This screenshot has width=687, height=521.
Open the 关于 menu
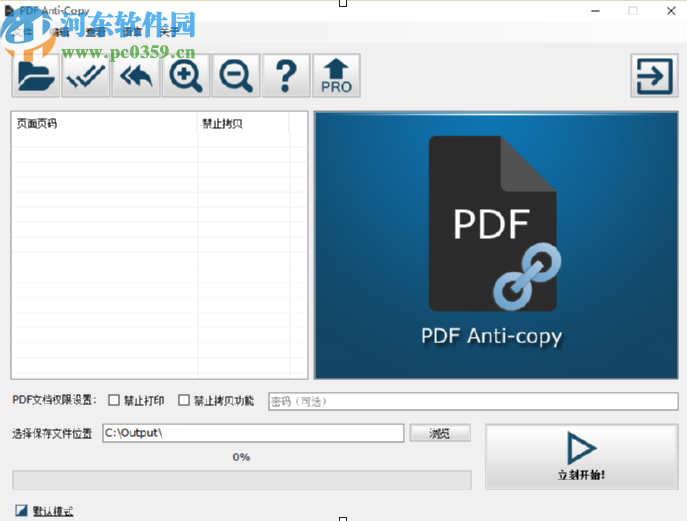coord(169,32)
